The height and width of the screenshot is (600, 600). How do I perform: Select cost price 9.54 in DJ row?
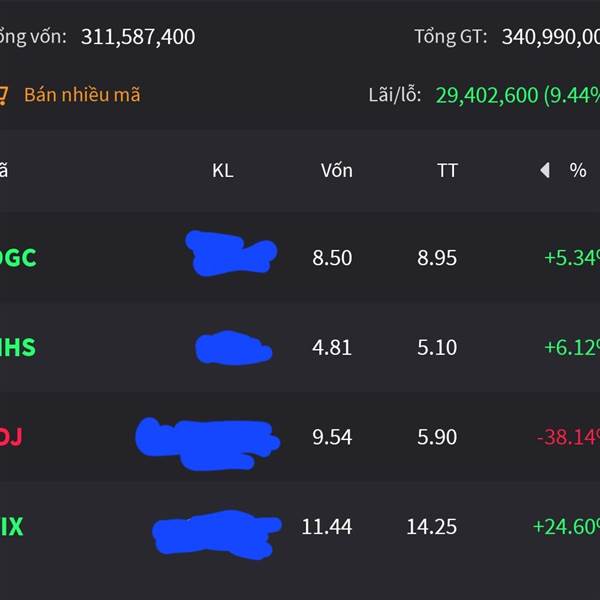pos(332,437)
